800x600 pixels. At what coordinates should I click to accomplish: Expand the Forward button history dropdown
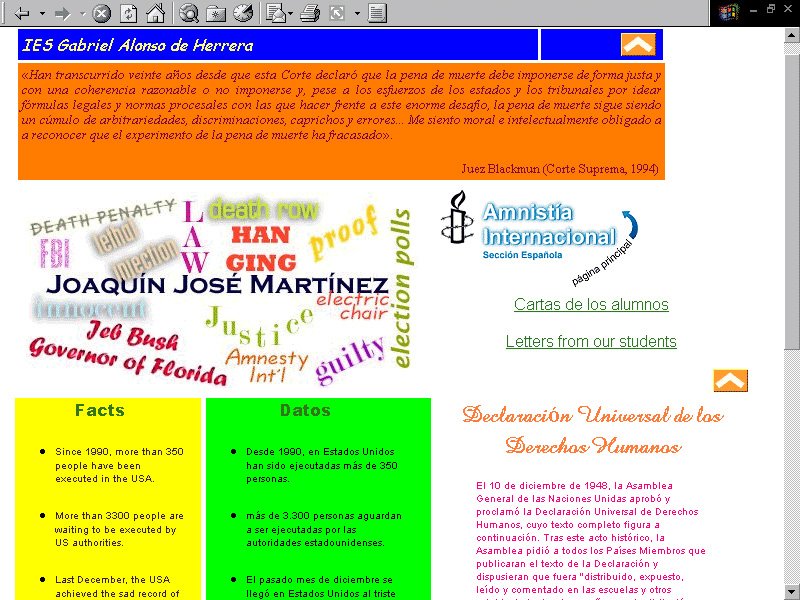[x=82, y=13]
